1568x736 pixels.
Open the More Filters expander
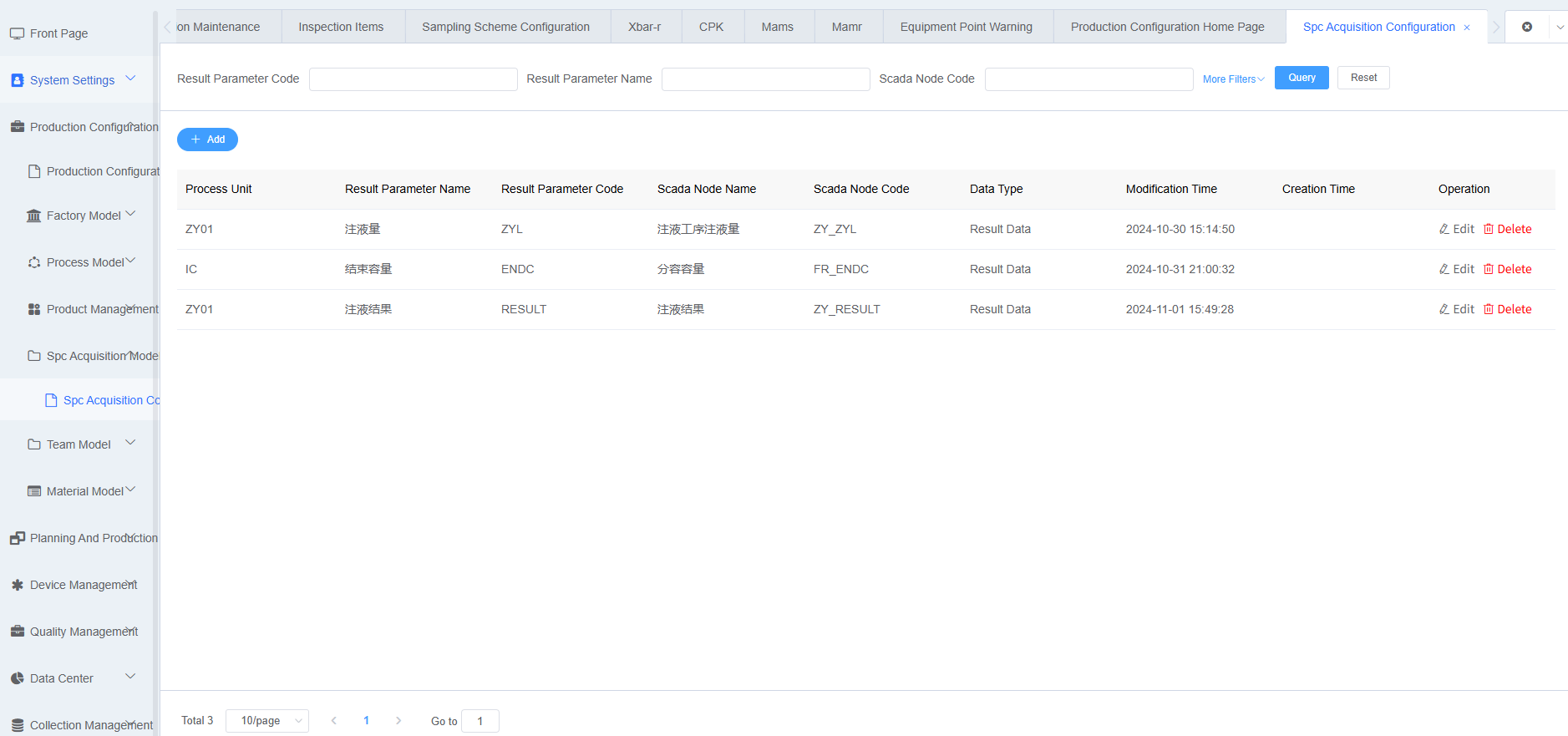[1233, 79]
